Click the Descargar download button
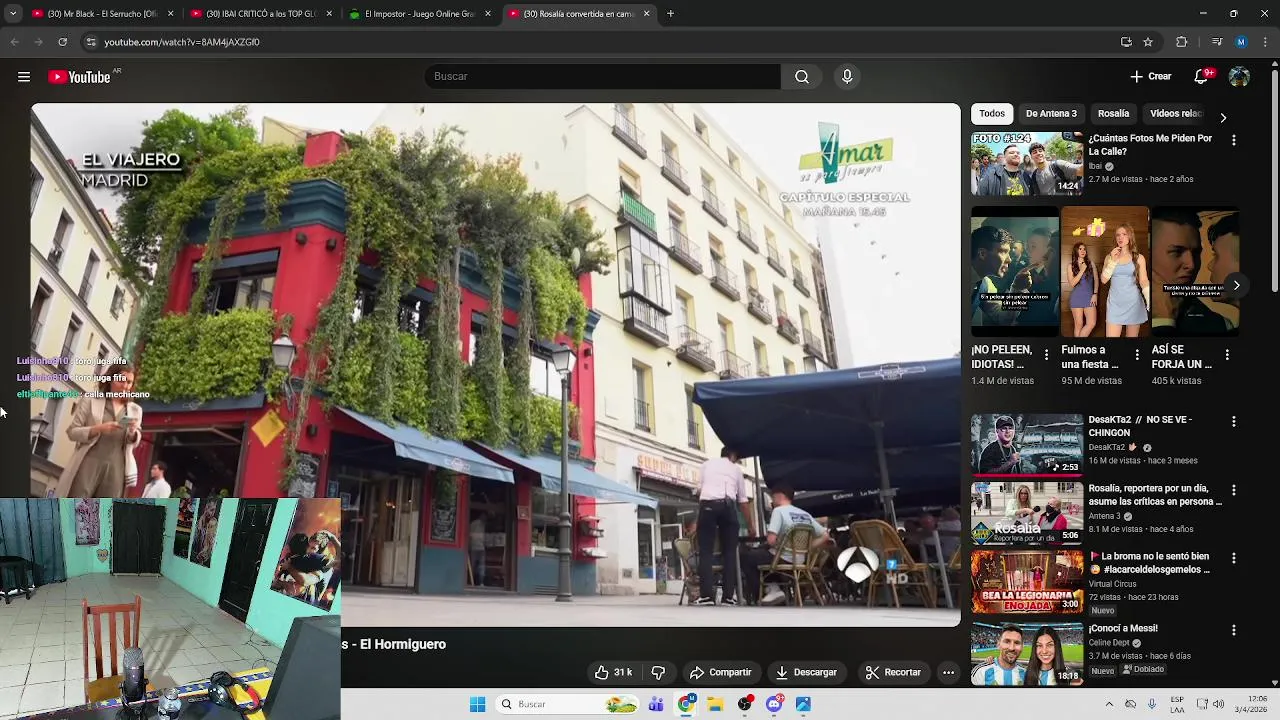This screenshot has width=1280, height=720. coord(806,672)
